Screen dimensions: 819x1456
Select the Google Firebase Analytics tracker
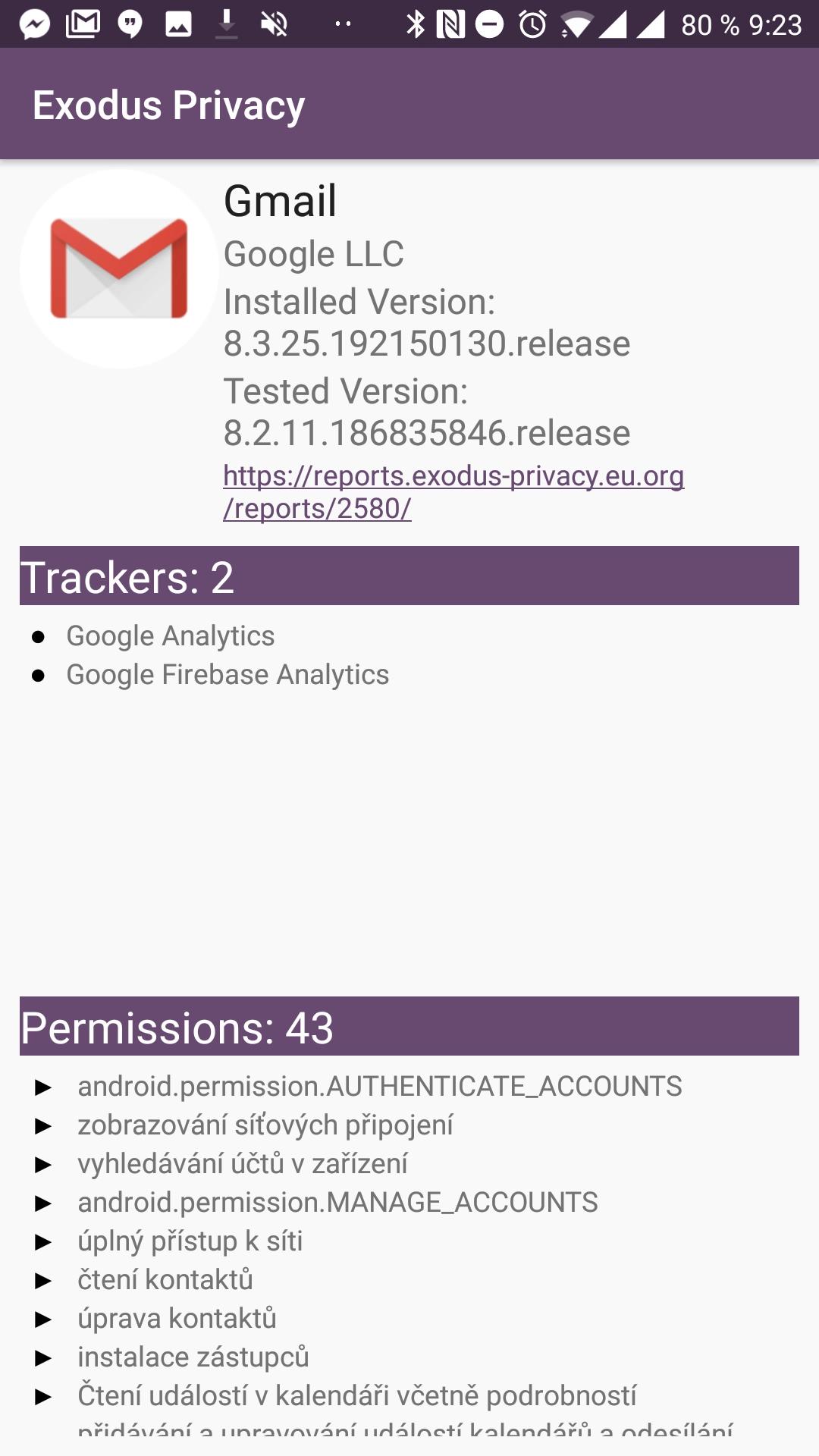click(x=227, y=674)
